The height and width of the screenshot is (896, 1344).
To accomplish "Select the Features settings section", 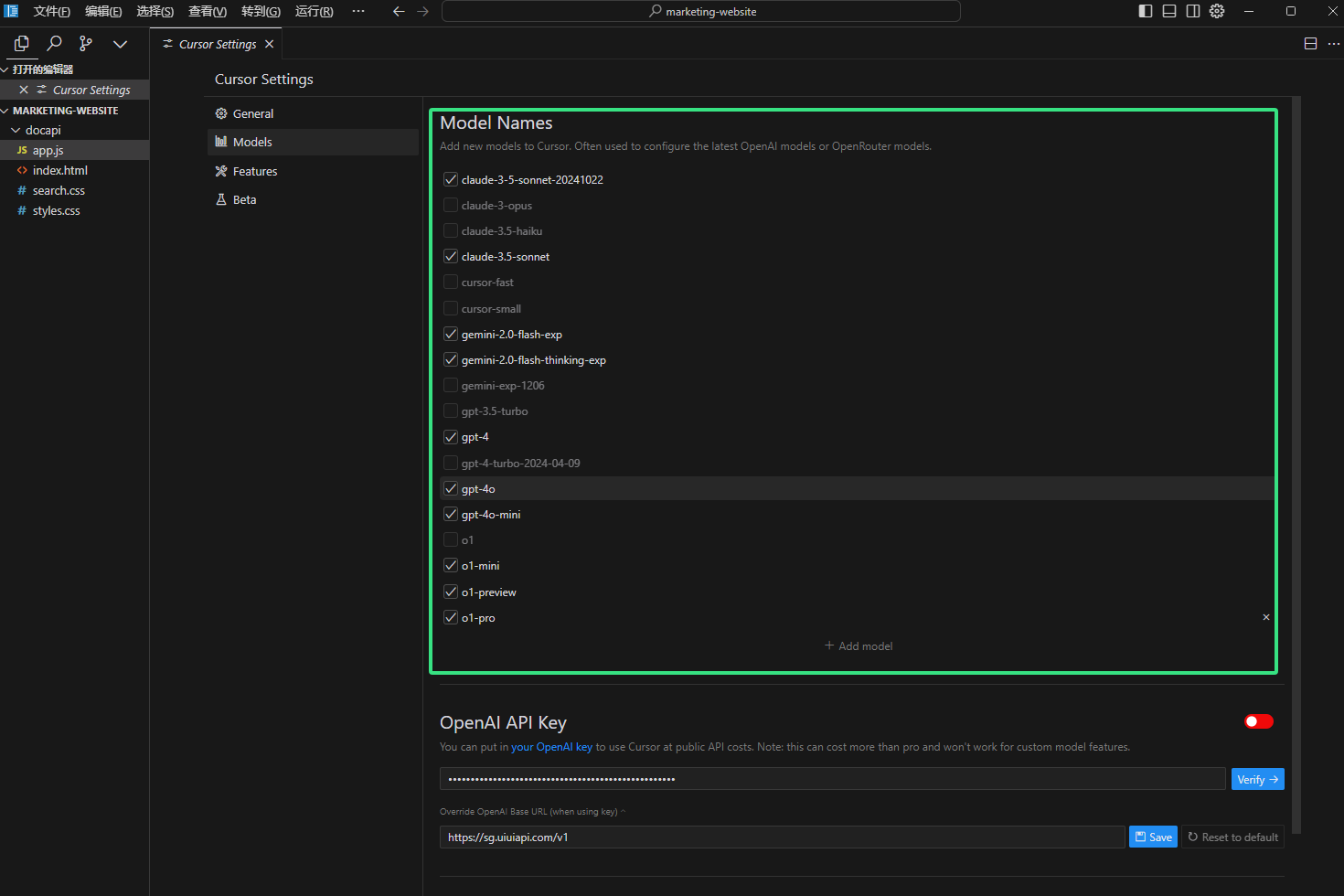I will coord(313,171).
